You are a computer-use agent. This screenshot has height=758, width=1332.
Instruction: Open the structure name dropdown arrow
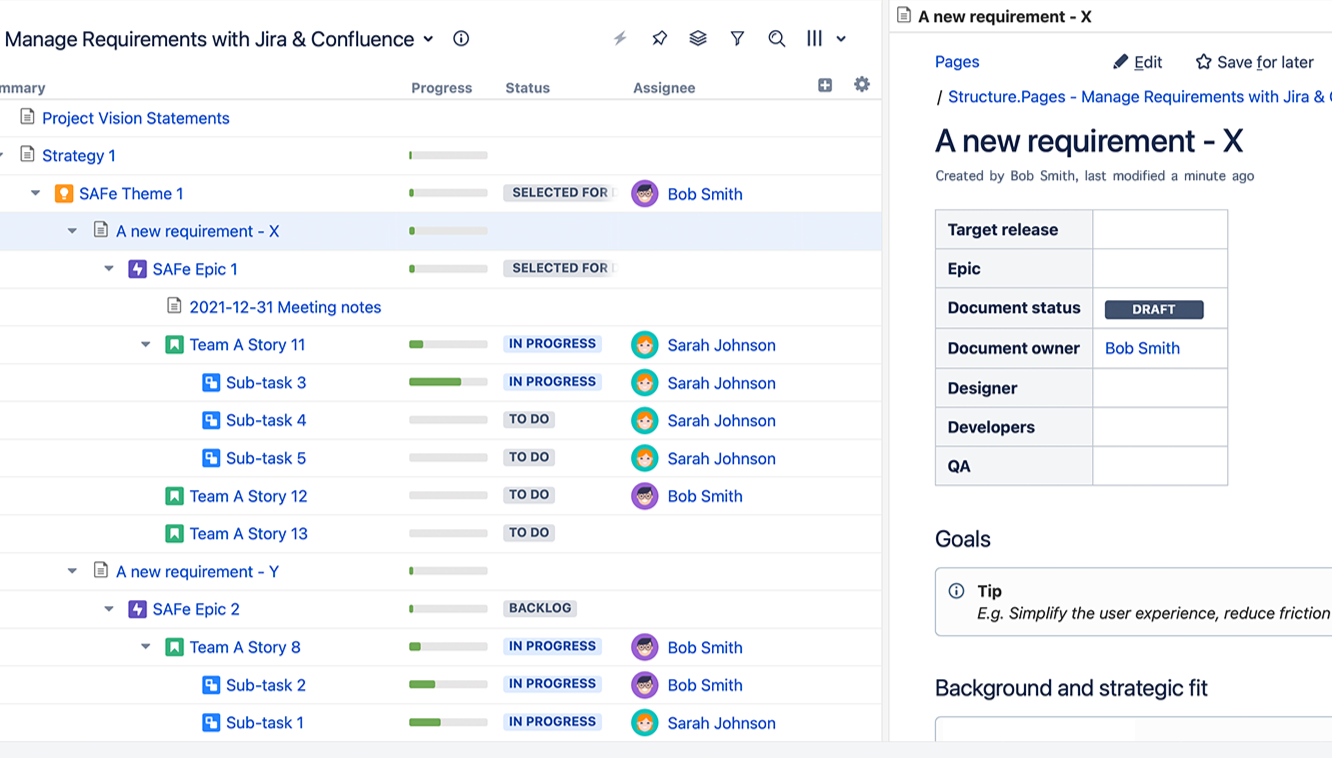(x=428, y=39)
